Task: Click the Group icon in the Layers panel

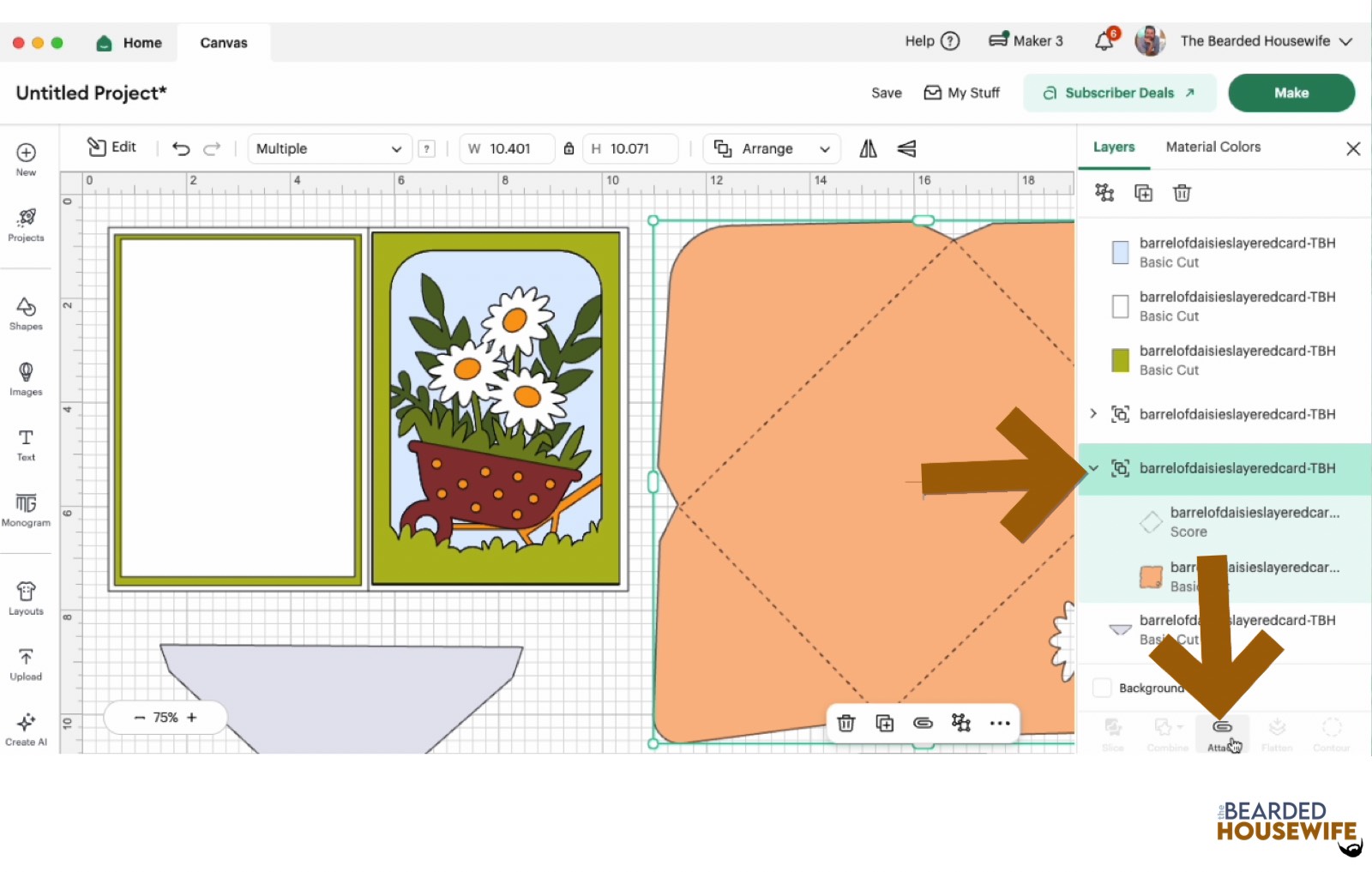Action: [1104, 193]
